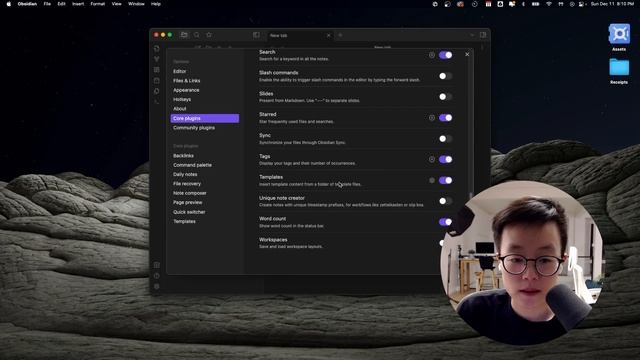This screenshot has height=360, width=640.
Task: Open the help icon in the ribbon
Action: 157,276
